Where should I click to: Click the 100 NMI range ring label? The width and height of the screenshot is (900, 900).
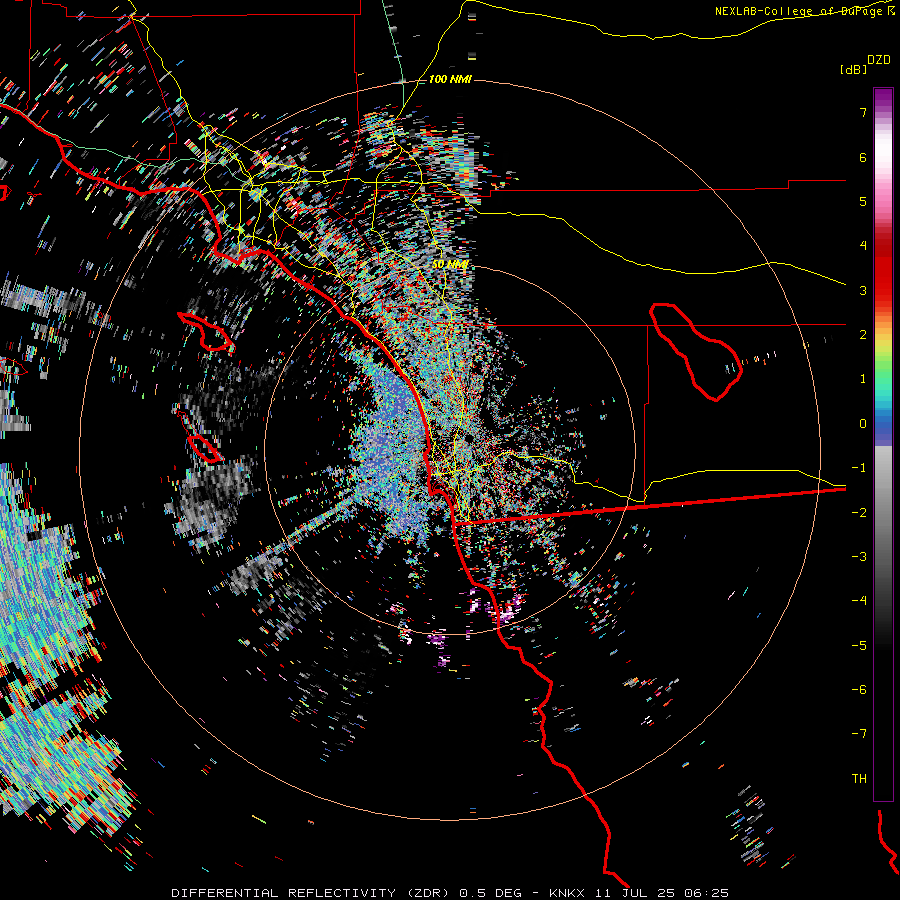point(450,79)
